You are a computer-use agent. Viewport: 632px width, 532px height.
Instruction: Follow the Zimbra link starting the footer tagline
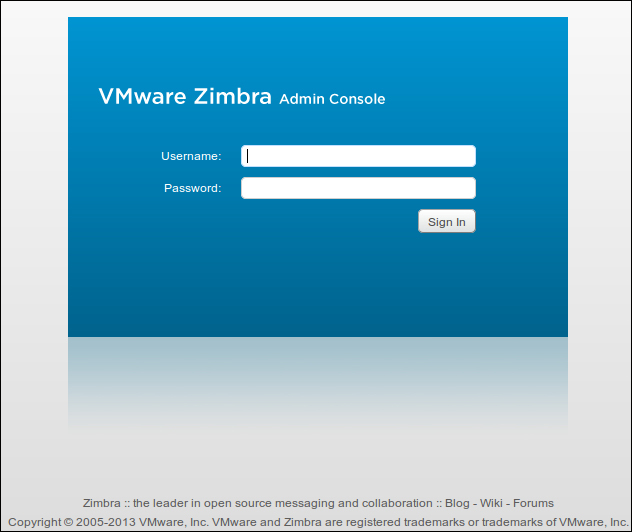102,503
